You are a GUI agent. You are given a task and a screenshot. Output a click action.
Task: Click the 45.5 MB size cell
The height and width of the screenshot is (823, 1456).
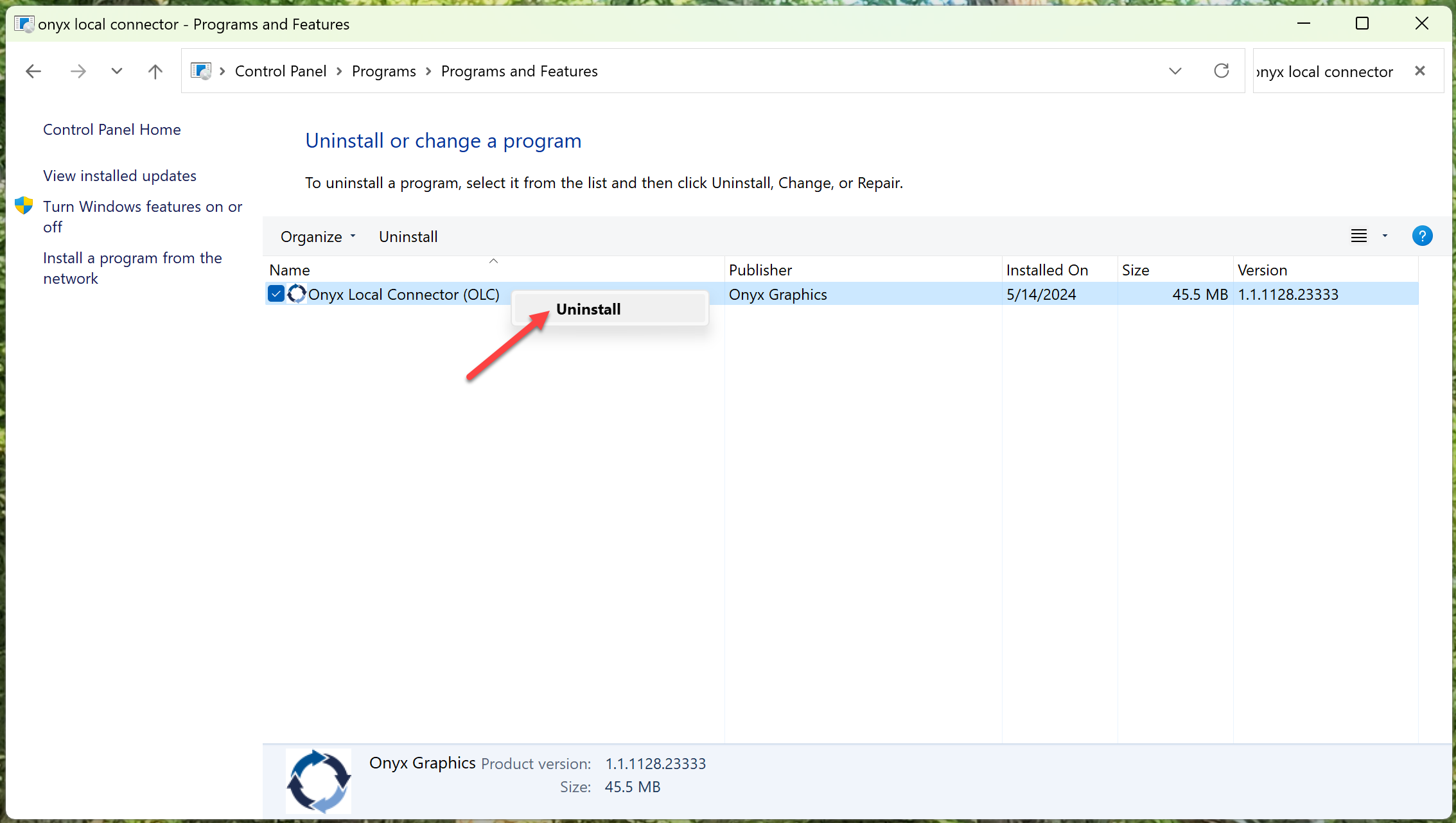(1200, 295)
